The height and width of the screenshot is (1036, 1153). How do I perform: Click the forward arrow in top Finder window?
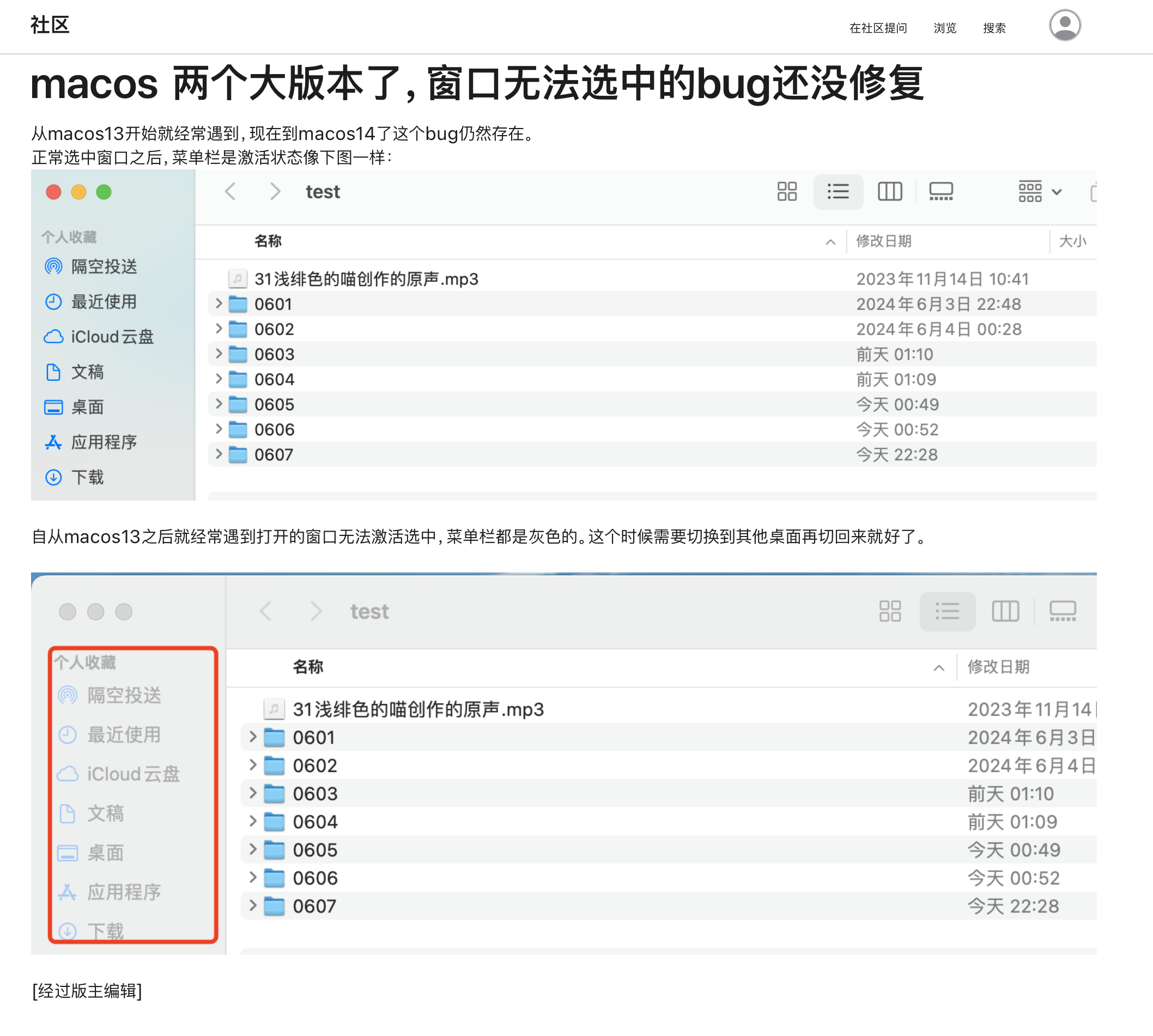275,192
